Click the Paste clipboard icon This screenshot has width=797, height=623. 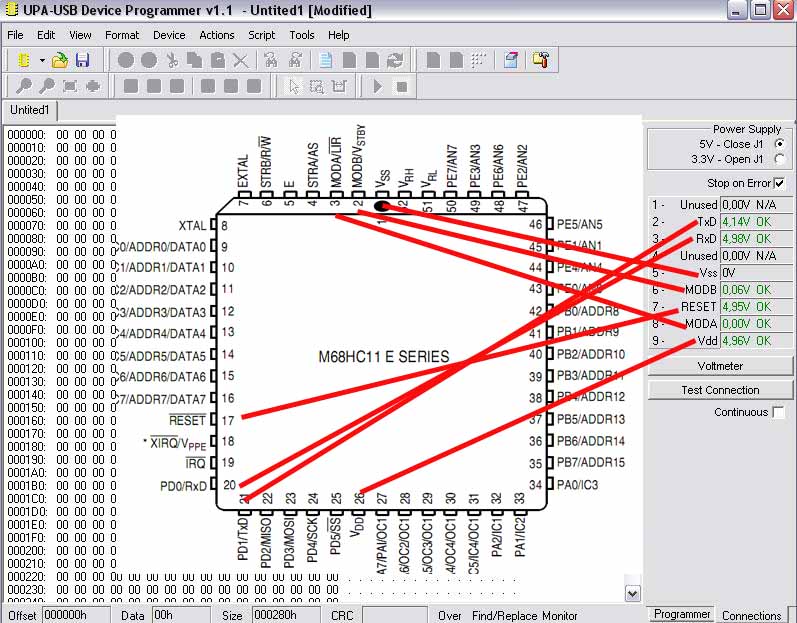pyautogui.click(x=218, y=60)
